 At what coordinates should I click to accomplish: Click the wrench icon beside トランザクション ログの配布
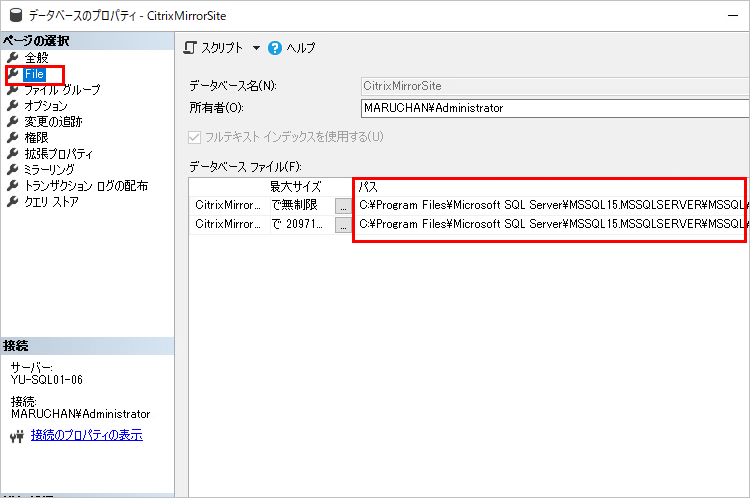click(x=13, y=186)
